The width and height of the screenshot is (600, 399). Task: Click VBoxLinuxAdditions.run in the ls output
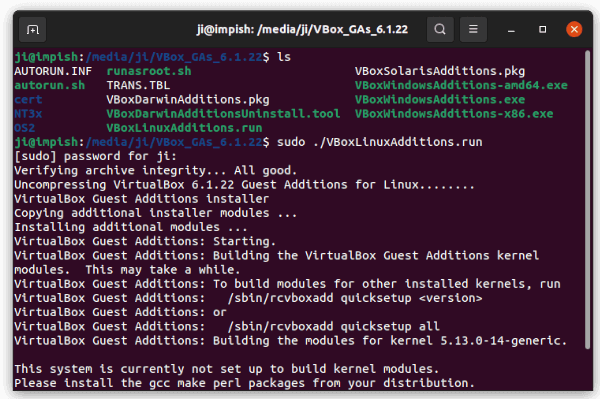(x=184, y=128)
